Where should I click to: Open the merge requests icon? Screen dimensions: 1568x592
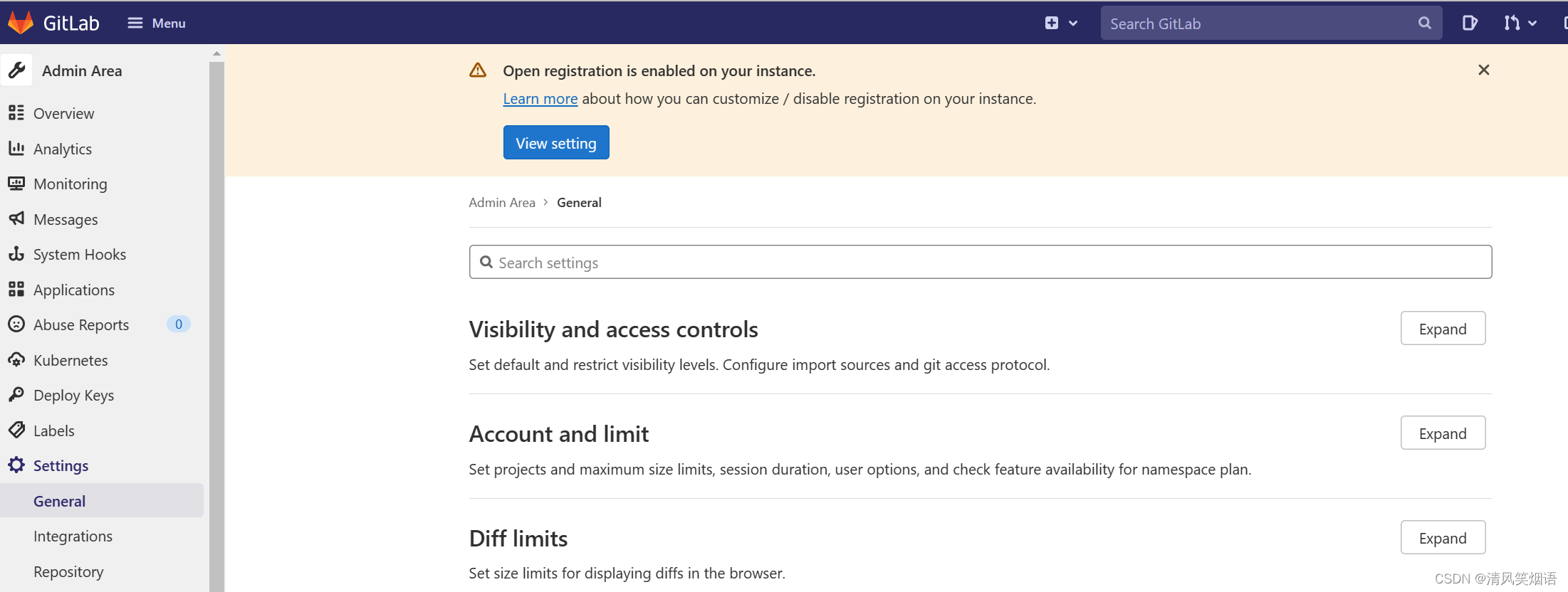(x=1511, y=23)
